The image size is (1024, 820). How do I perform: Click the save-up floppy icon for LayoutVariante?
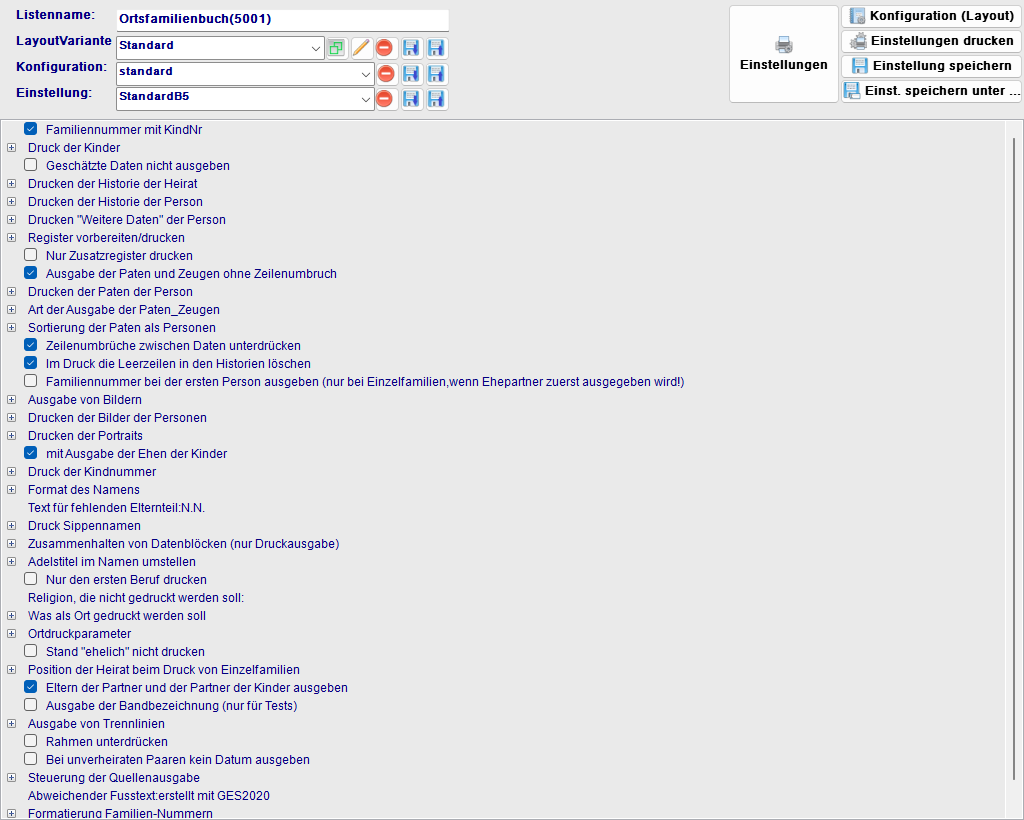[x=436, y=47]
